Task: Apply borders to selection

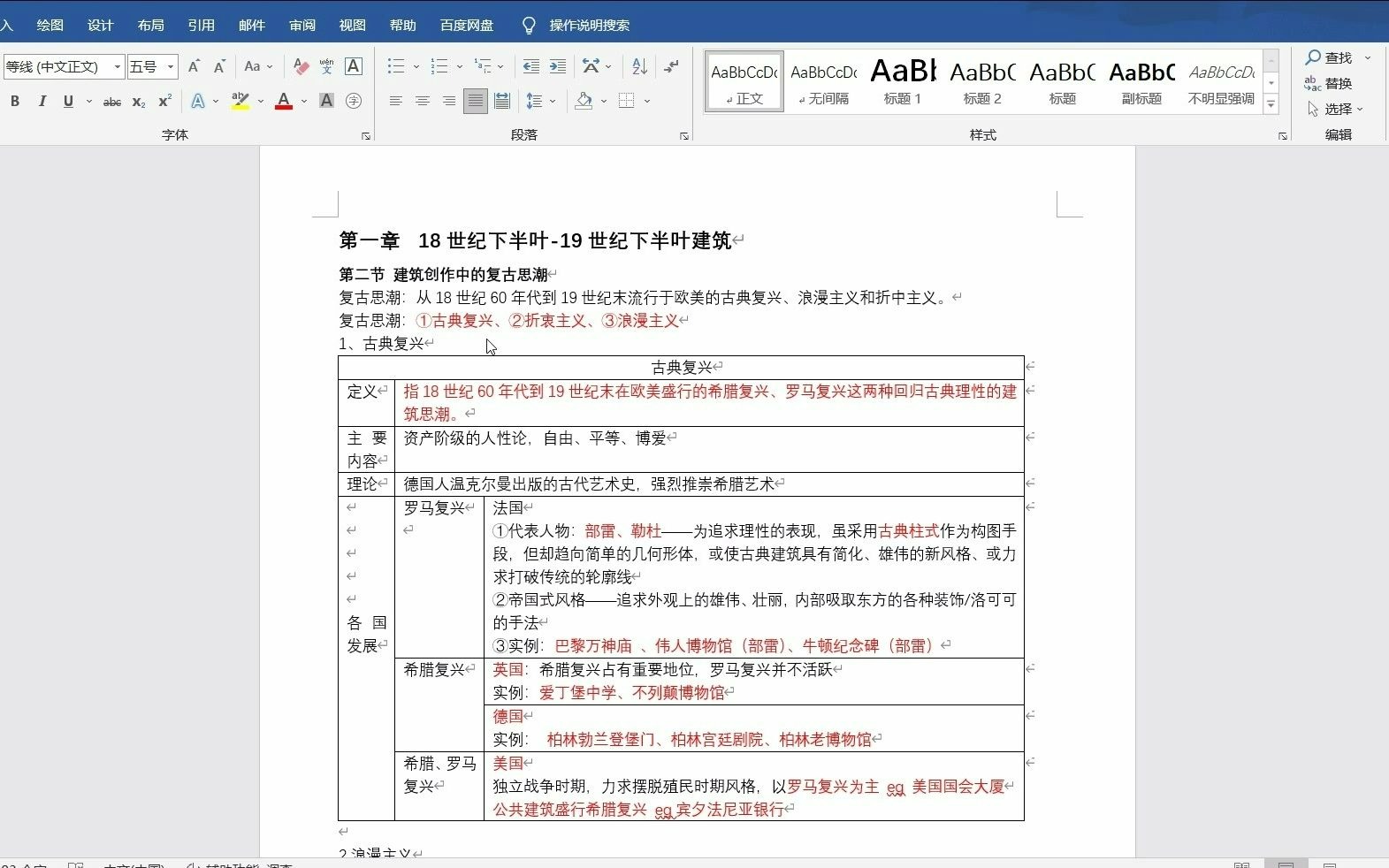Action: click(x=627, y=102)
